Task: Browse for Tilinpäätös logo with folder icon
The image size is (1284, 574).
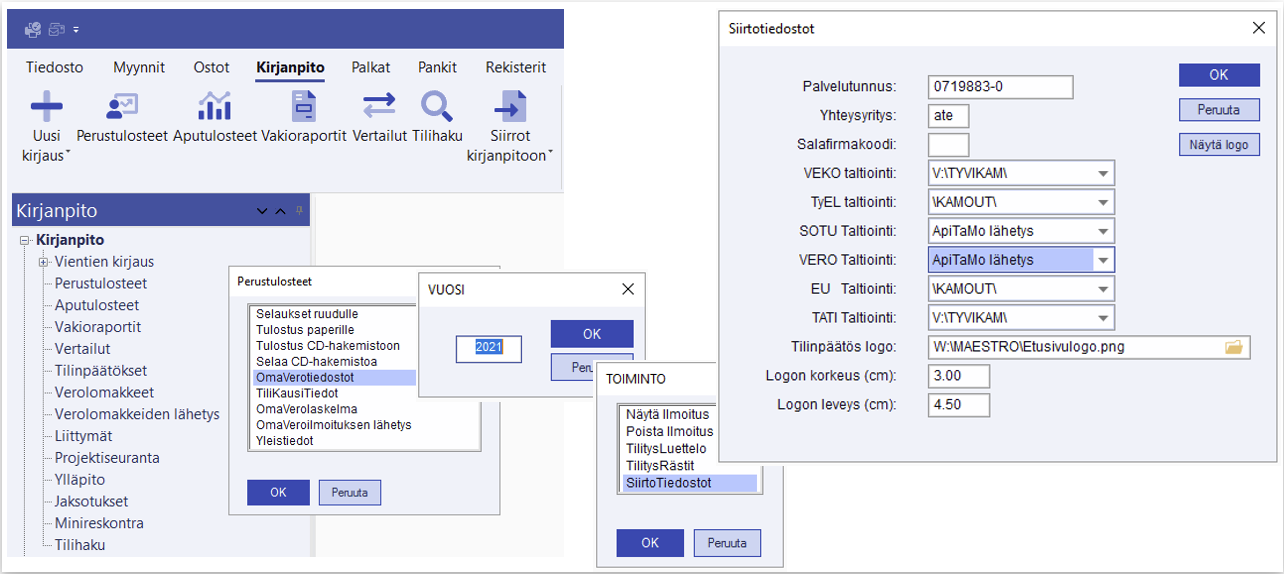Action: pyautogui.click(x=1234, y=347)
